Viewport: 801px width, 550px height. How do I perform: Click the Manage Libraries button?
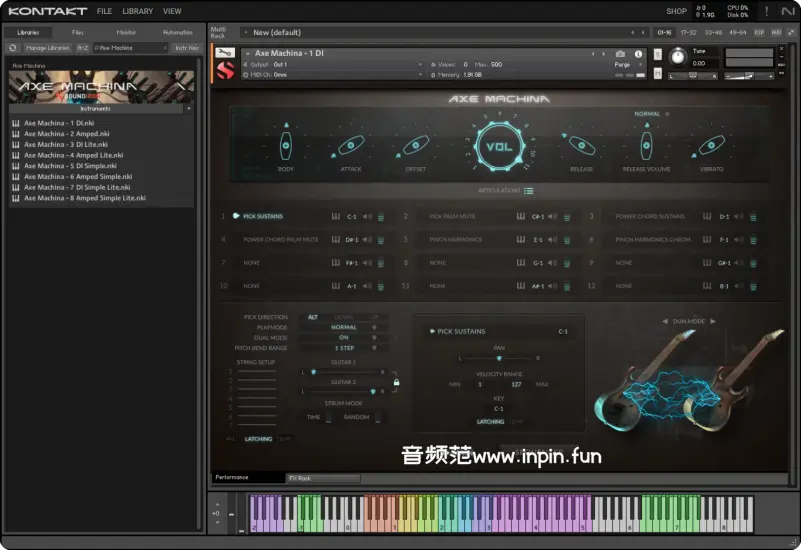tap(48, 47)
